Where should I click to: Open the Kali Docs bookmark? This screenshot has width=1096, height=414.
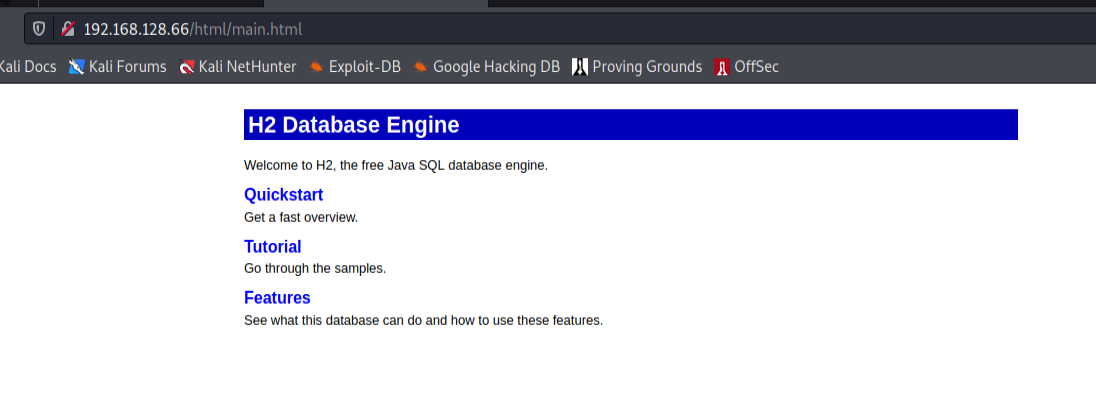(28, 66)
